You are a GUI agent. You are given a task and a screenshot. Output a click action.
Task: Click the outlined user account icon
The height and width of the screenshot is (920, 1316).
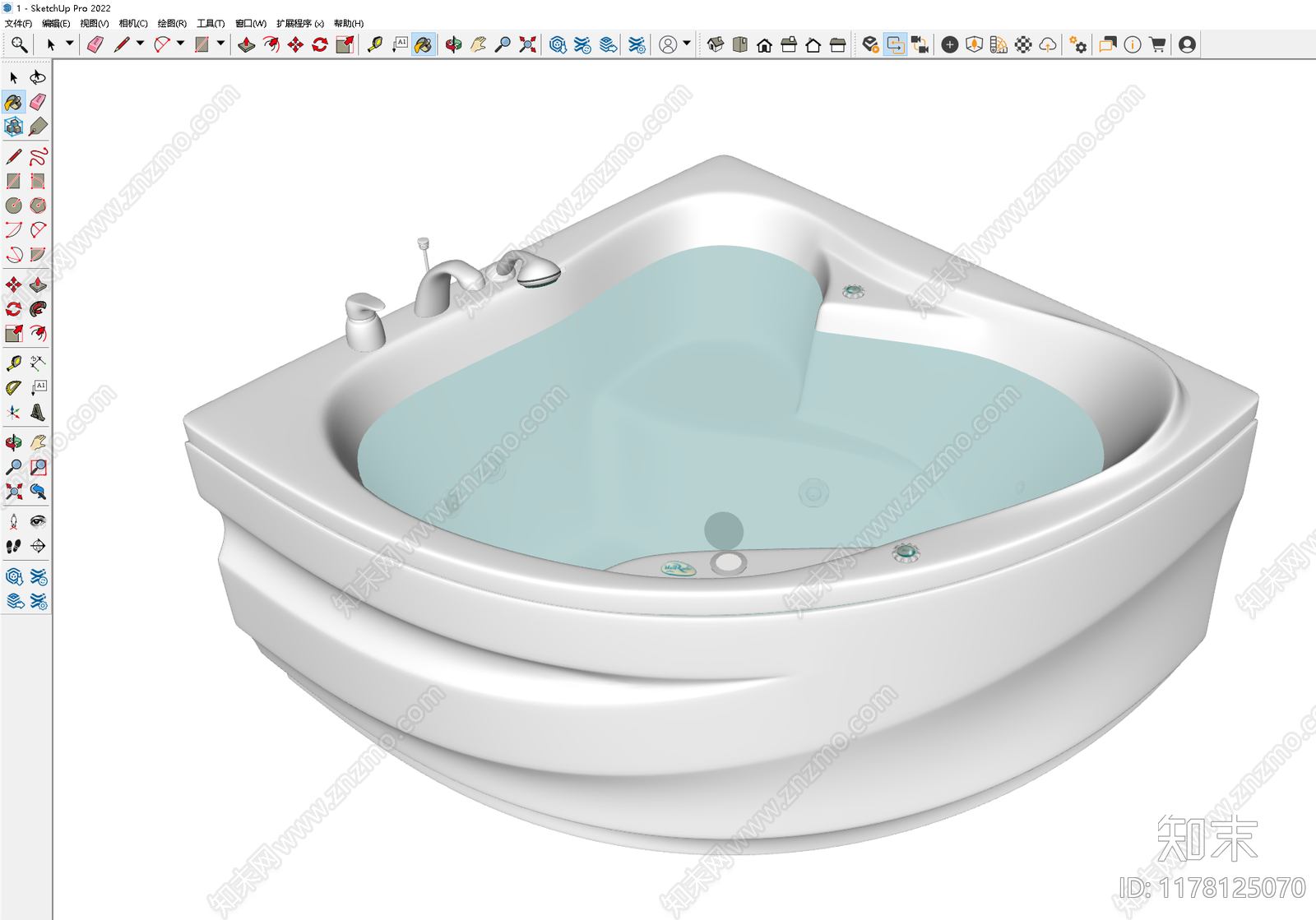coord(668,44)
